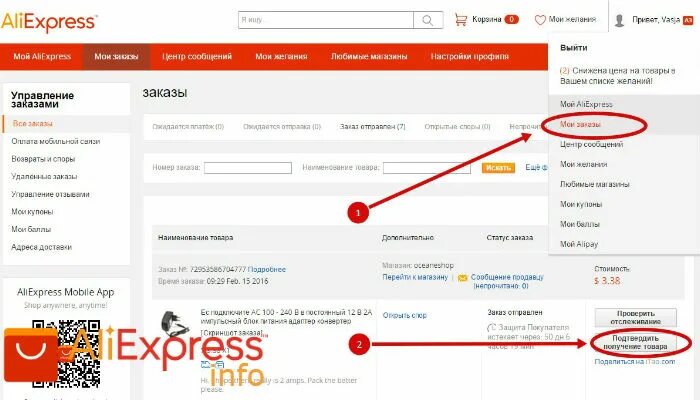Click Перейти к магазину link
Screen dimensions: 700x400
415,277
